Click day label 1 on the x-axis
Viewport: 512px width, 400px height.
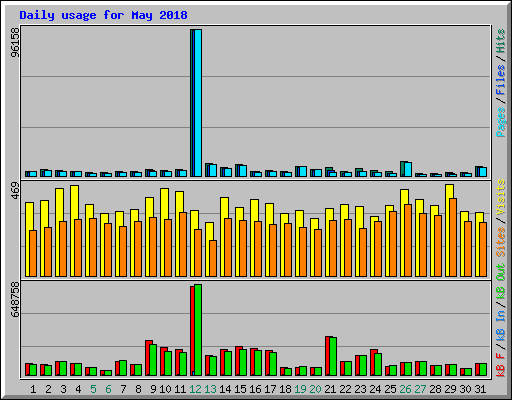tap(33, 389)
